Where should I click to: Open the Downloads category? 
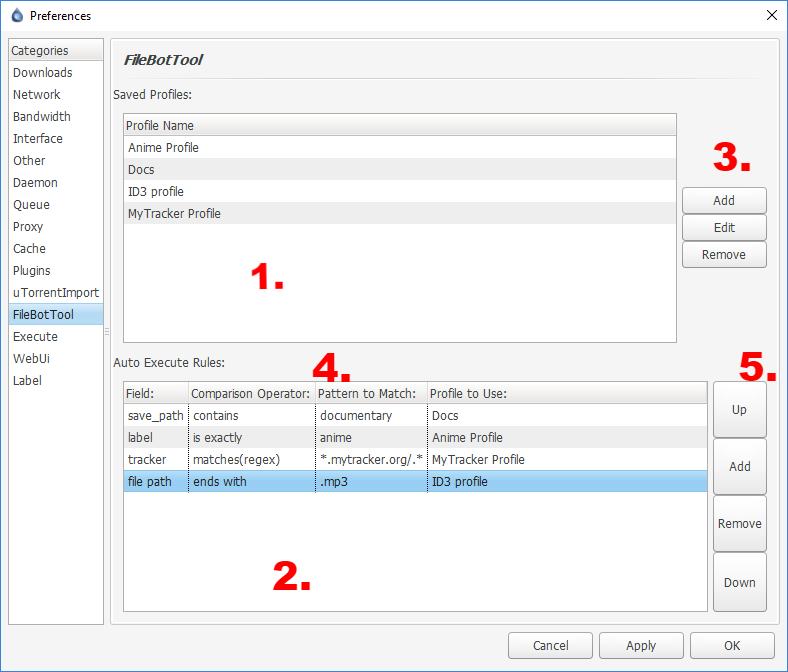pos(56,72)
